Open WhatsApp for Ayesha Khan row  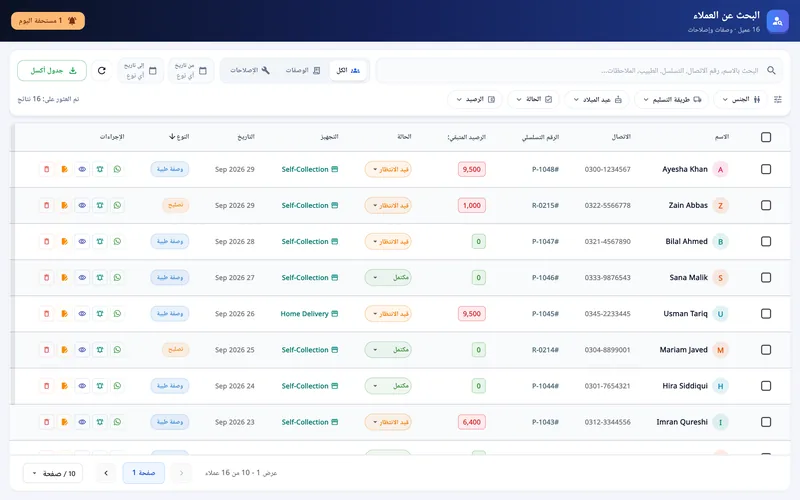coord(117,169)
